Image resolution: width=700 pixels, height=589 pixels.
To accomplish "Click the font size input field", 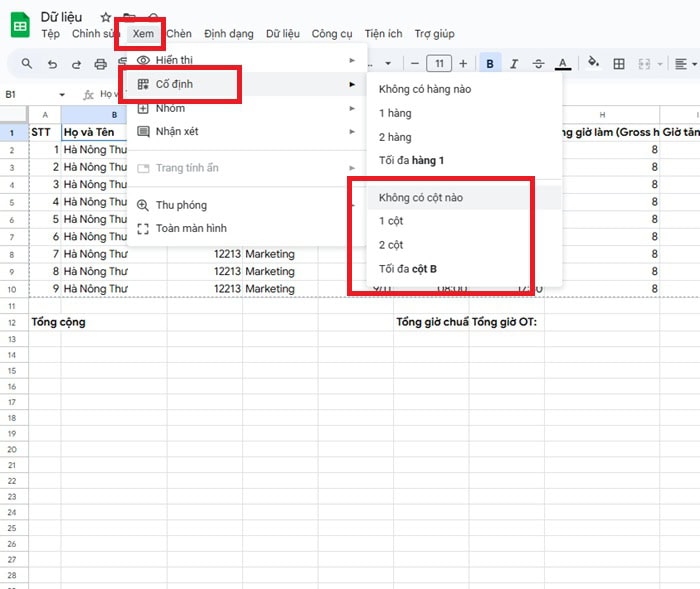I will click(x=438, y=64).
